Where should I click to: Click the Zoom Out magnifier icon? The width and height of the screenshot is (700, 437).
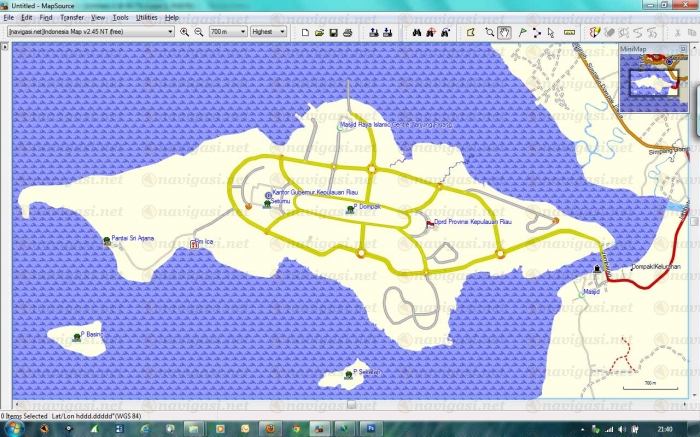pos(197,32)
